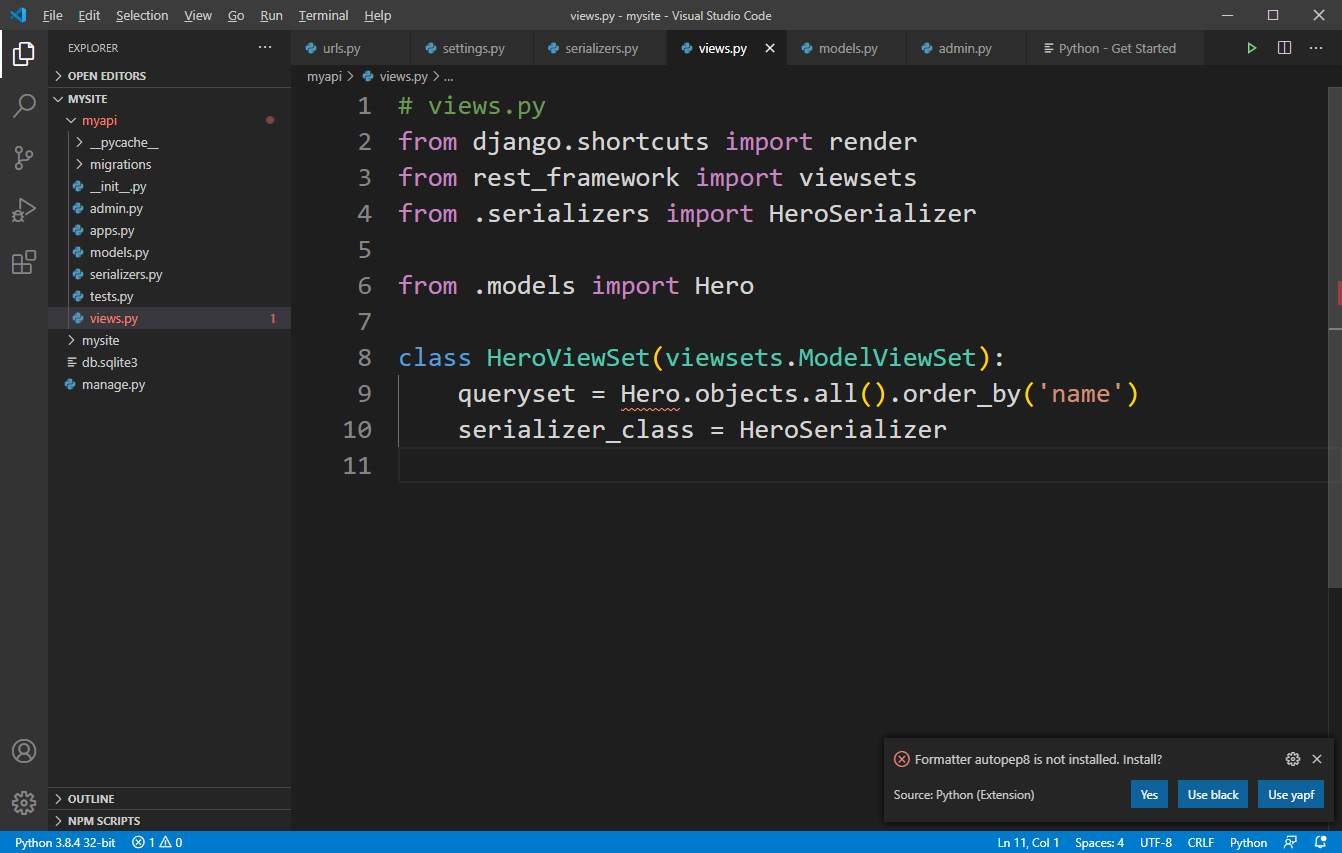Viewport: 1342px width, 853px height.
Task: Open the Manage gear in activity bar
Action: pyautogui.click(x=24, y=802)
